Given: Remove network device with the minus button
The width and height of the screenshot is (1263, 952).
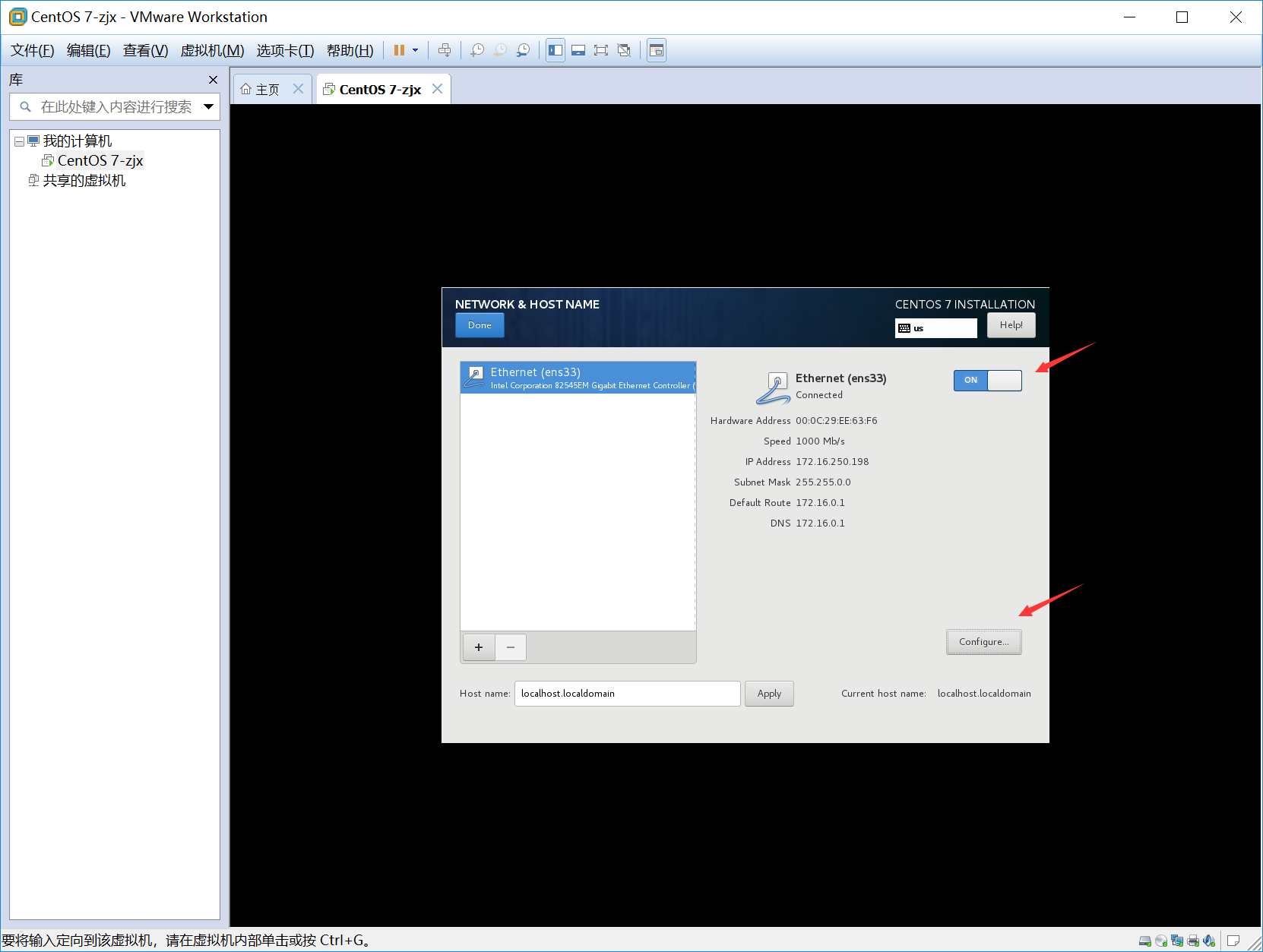Looking at the screenshot, I should tap(511, 647).
